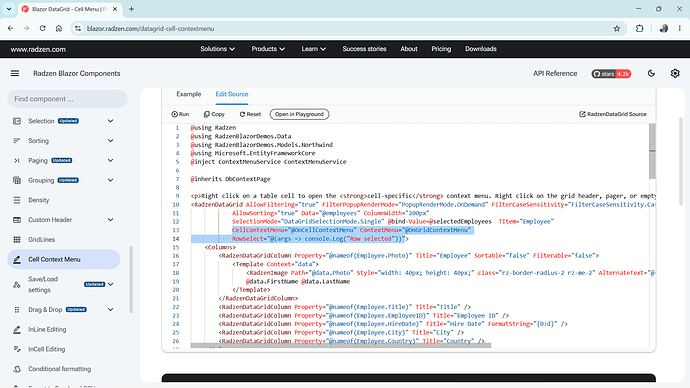The image size is (690, 388).
Task: Click the Selection sidebar icon
Action: coord(17,121)
